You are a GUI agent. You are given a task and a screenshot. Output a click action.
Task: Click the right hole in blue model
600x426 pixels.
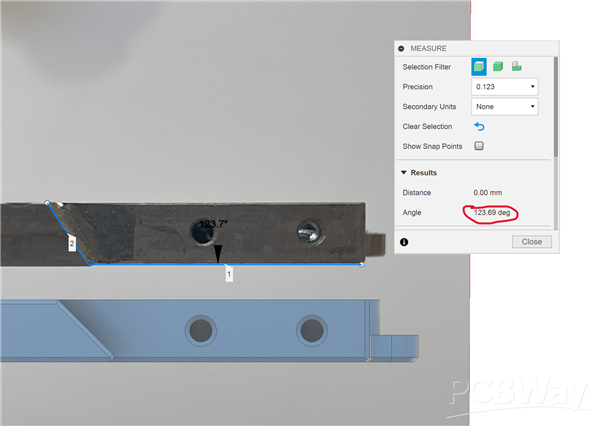(311, 328)
